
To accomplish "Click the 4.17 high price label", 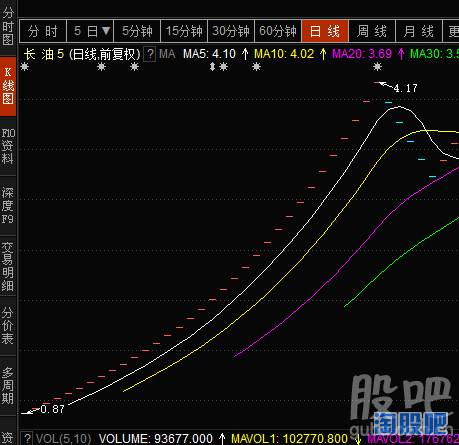I will [x=405, y=88].
